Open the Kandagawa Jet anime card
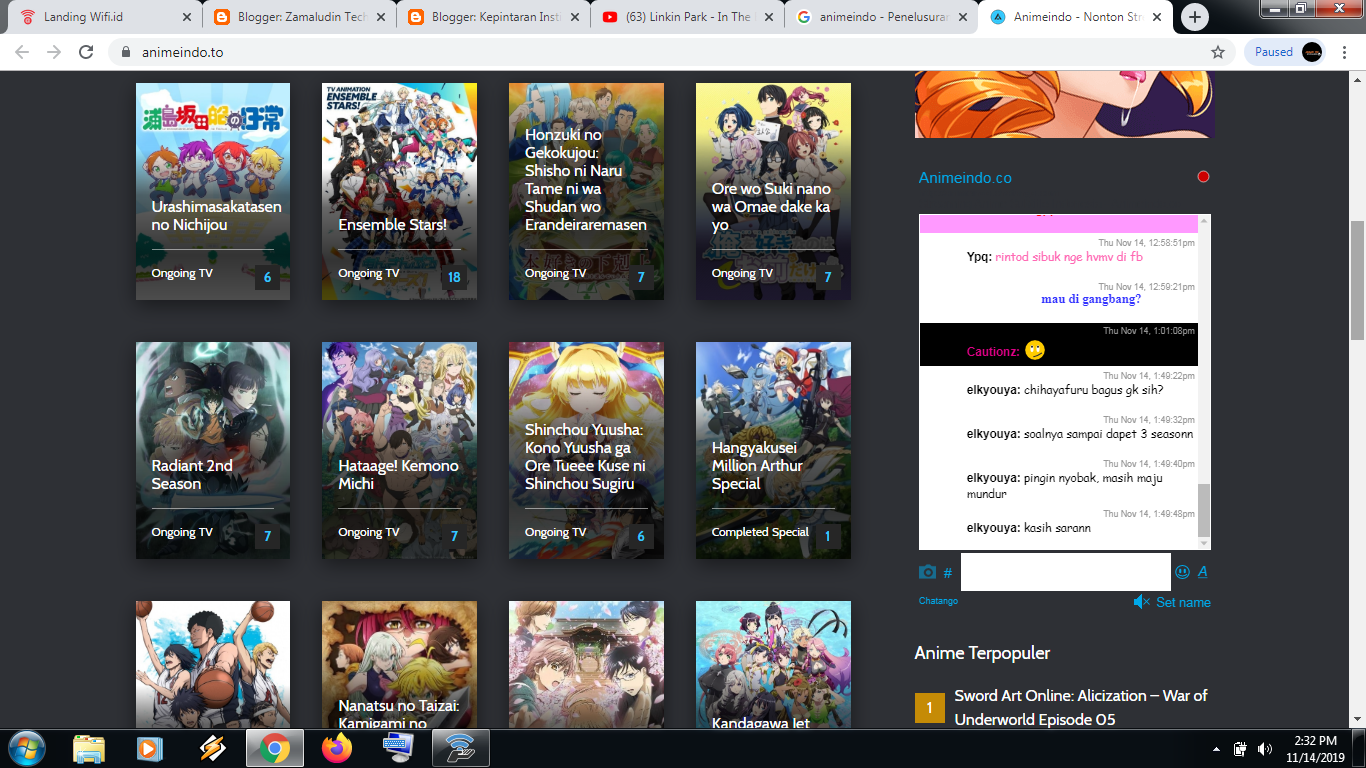This screenshot has height=768, width=1366. pyautogui.click(x=773, y=664)
